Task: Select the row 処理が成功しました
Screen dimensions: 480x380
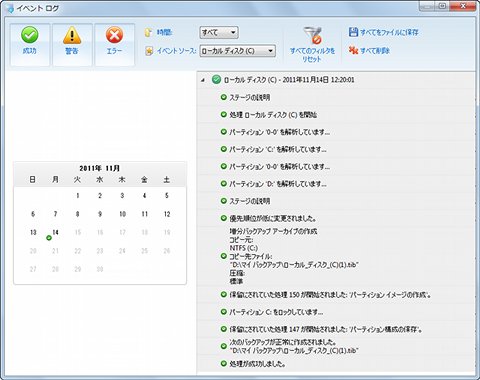Action: coord(336,364)
